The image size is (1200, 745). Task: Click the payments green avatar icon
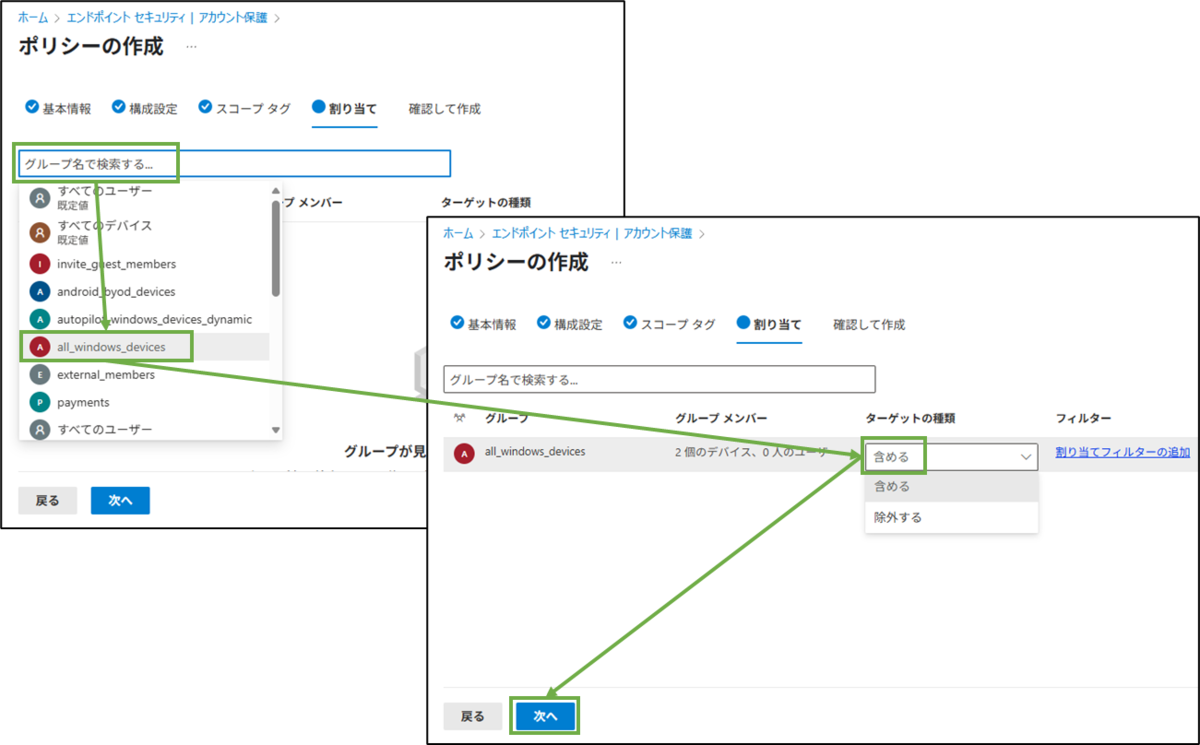click(x=39, y=402)
